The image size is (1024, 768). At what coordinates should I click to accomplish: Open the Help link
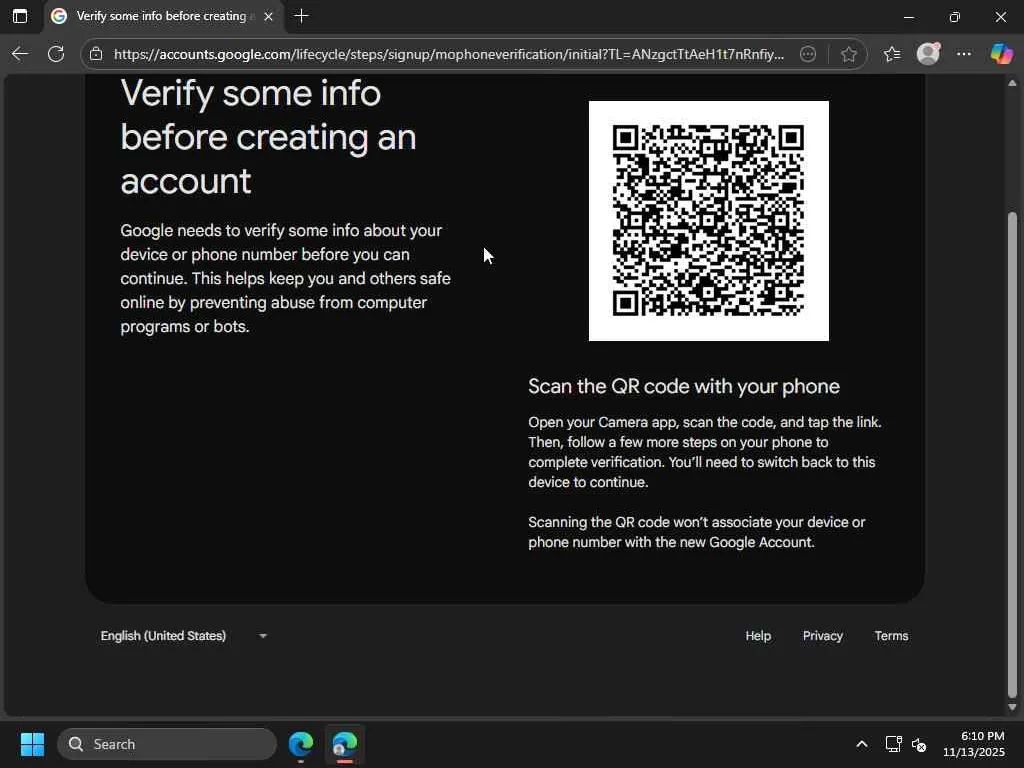click(758, 635)
